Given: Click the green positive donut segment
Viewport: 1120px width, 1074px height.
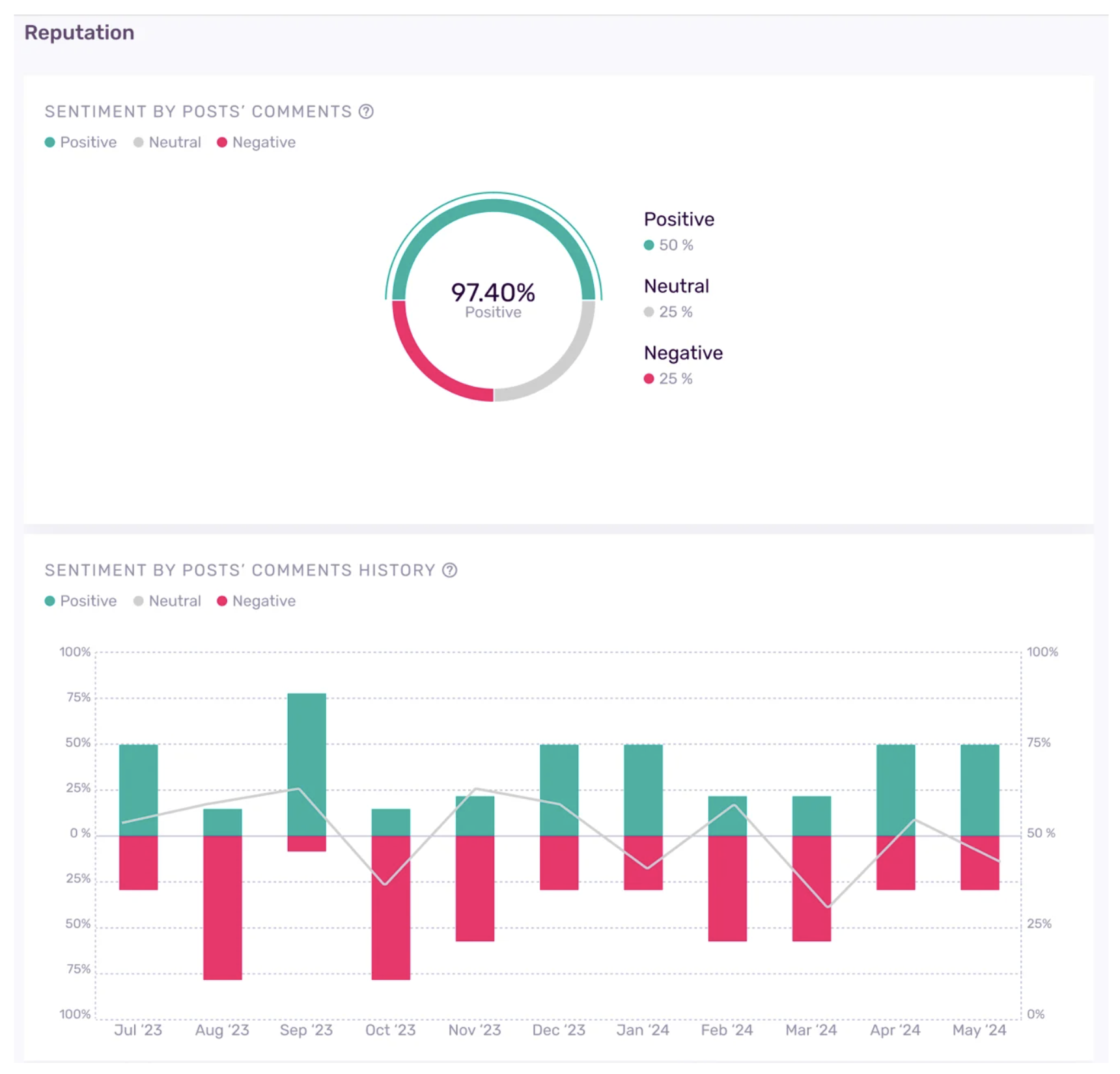Looking at the screenshot, I should pyautogui.click(x=493, y=206).
